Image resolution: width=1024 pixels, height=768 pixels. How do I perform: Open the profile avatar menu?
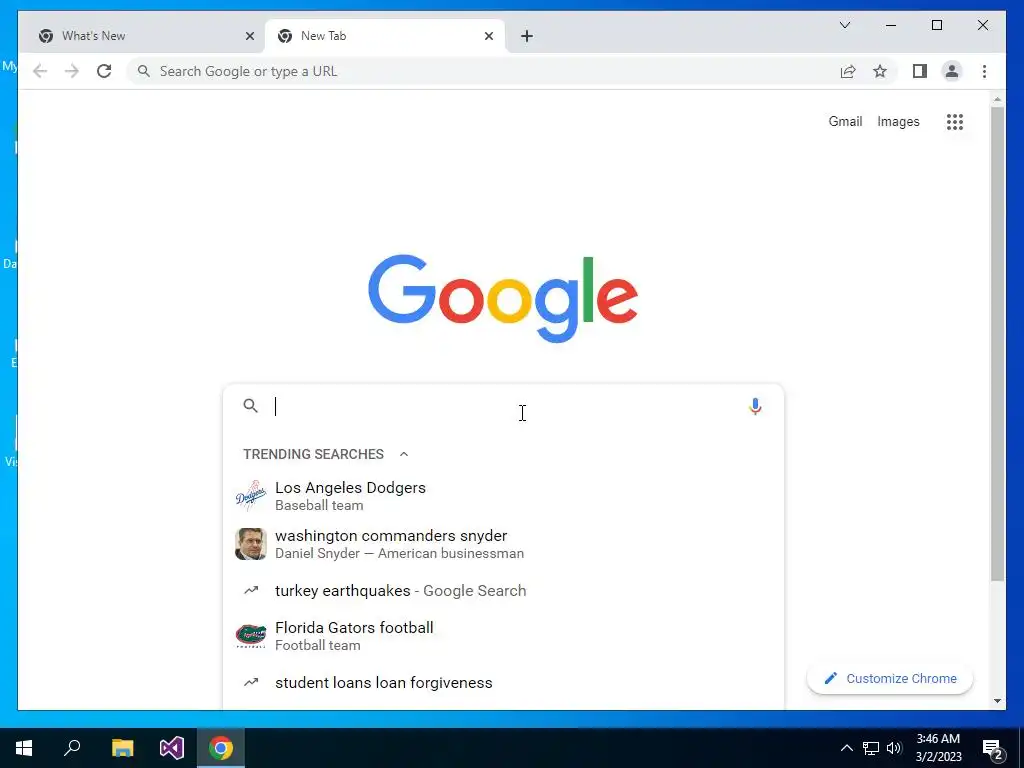point(952,71)
